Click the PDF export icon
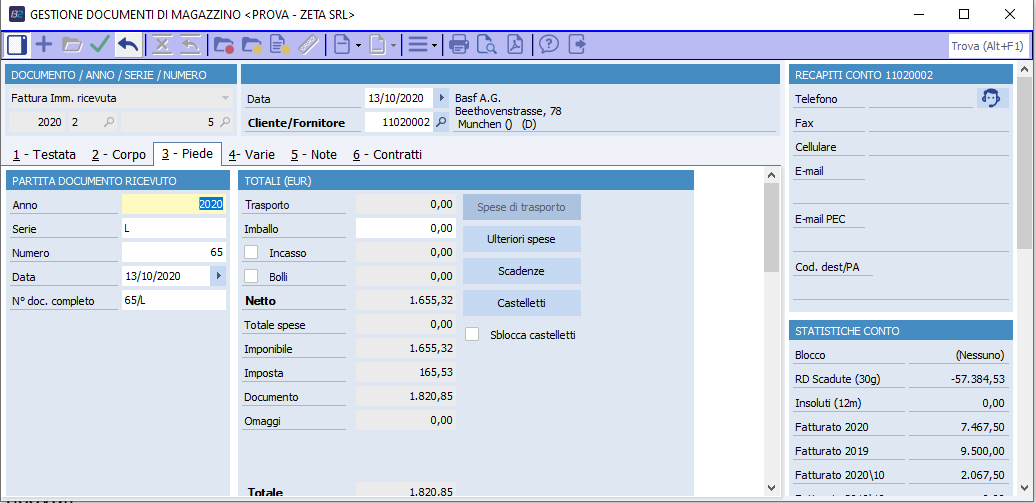This screenshot has height=503, width=1036. coord(515,45)
